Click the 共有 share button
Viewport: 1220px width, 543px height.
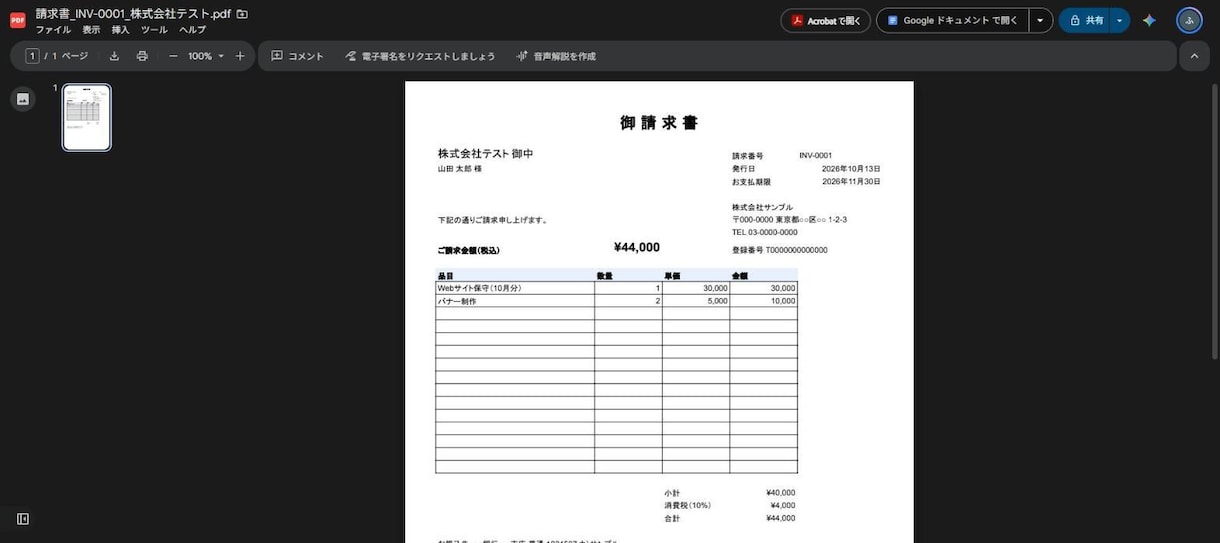pyautogui.click(x=1084, y=20)
